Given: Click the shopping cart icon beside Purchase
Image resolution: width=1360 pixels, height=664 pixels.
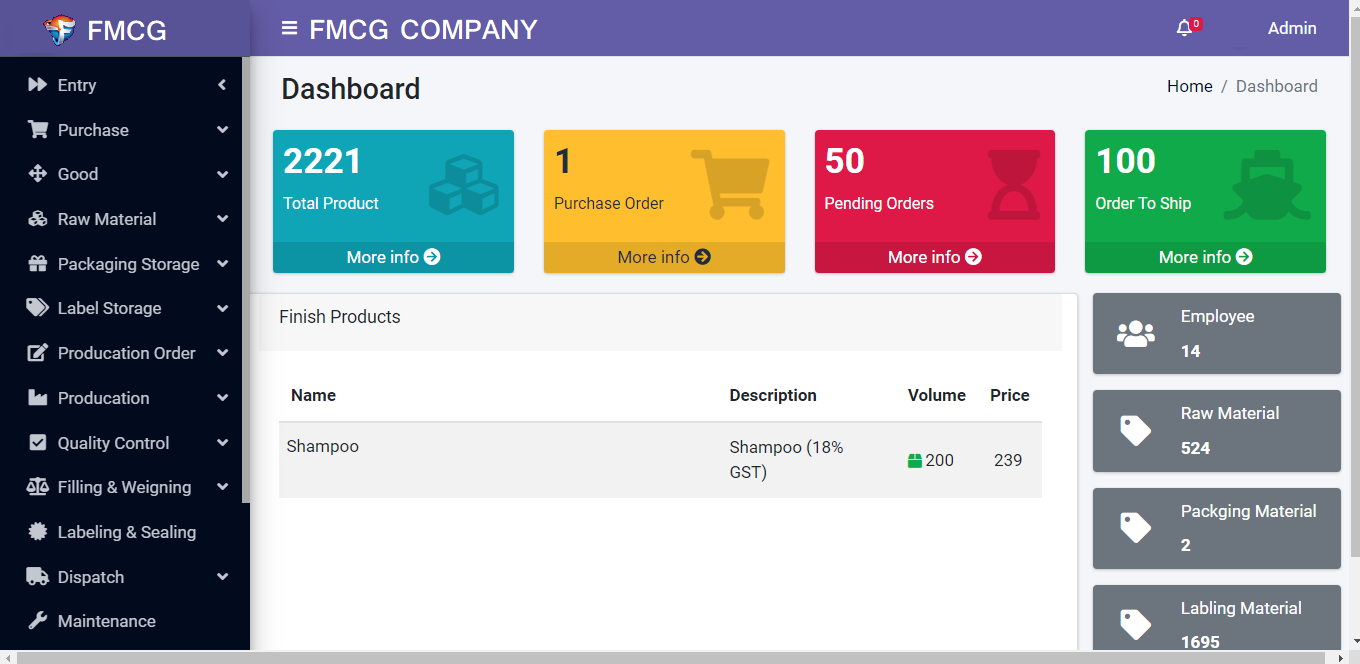Looking at the screenshot, I should click(38, 130).
